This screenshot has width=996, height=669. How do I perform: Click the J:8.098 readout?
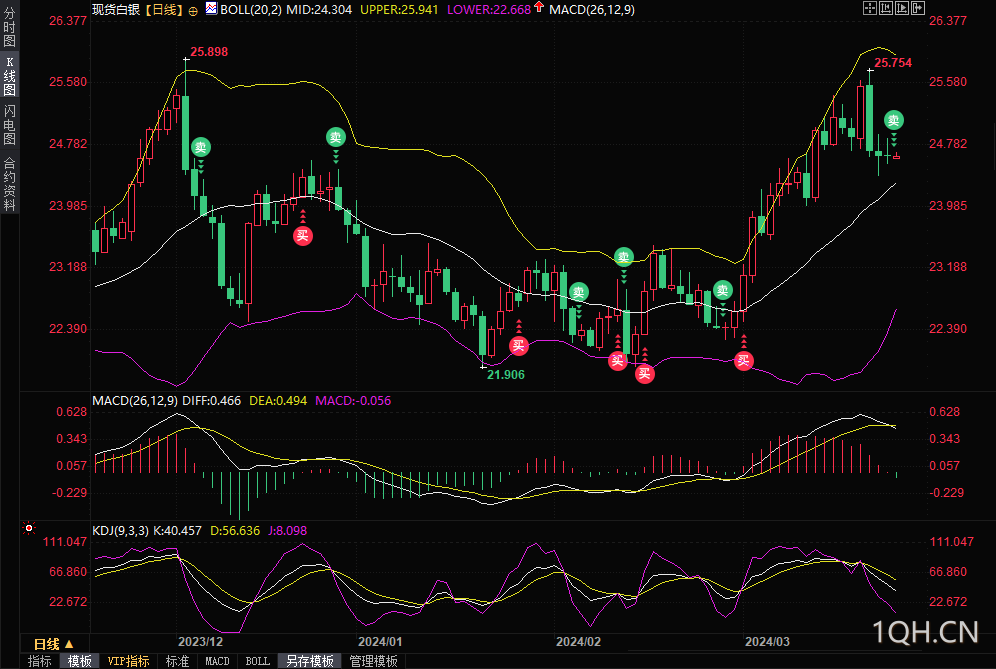pos(287,530)
